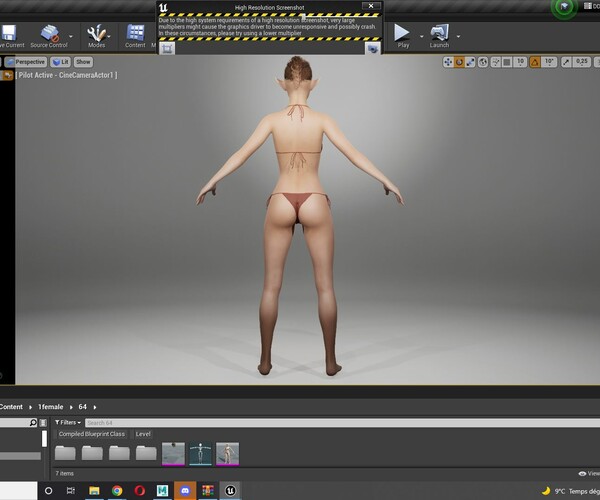Expand arrow after 1female breadcrumb
Screen dimensions: 600x500
tap(71, 407)
